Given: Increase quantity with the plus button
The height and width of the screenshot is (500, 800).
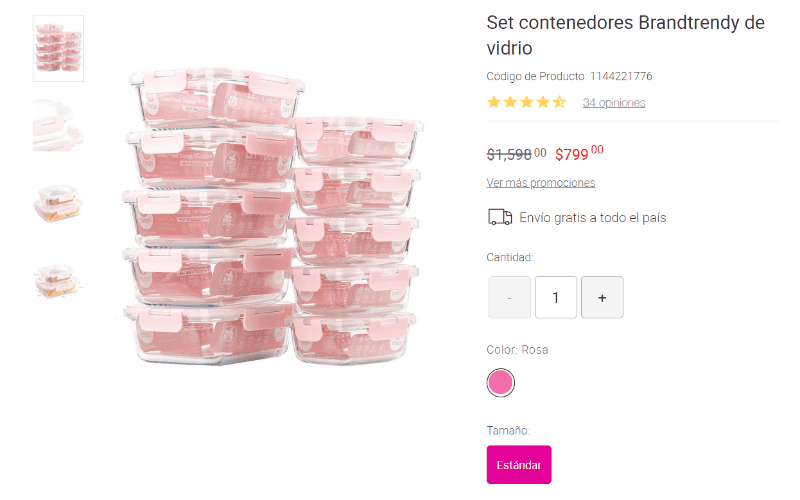Looking at the screenshot, I should [x=602, y=297].
